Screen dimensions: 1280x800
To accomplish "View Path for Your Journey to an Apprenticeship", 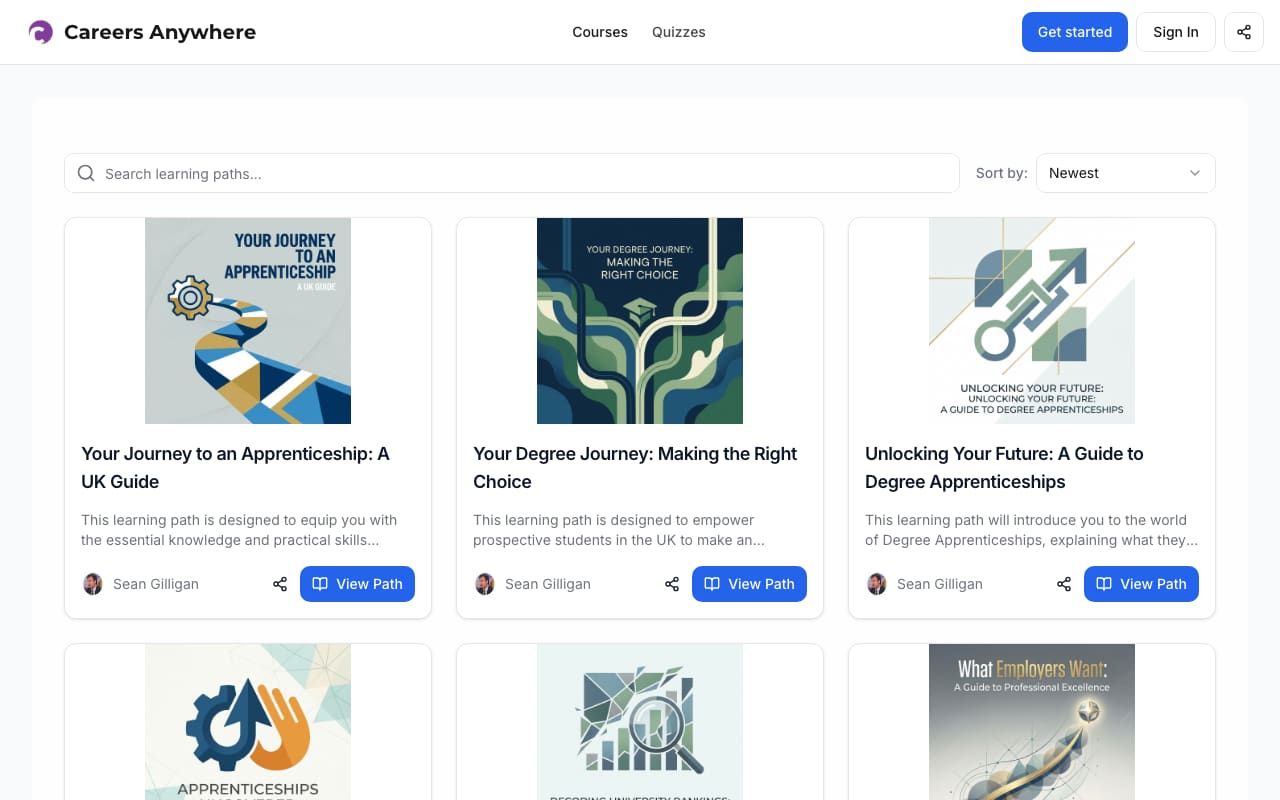I will [357, 584].
